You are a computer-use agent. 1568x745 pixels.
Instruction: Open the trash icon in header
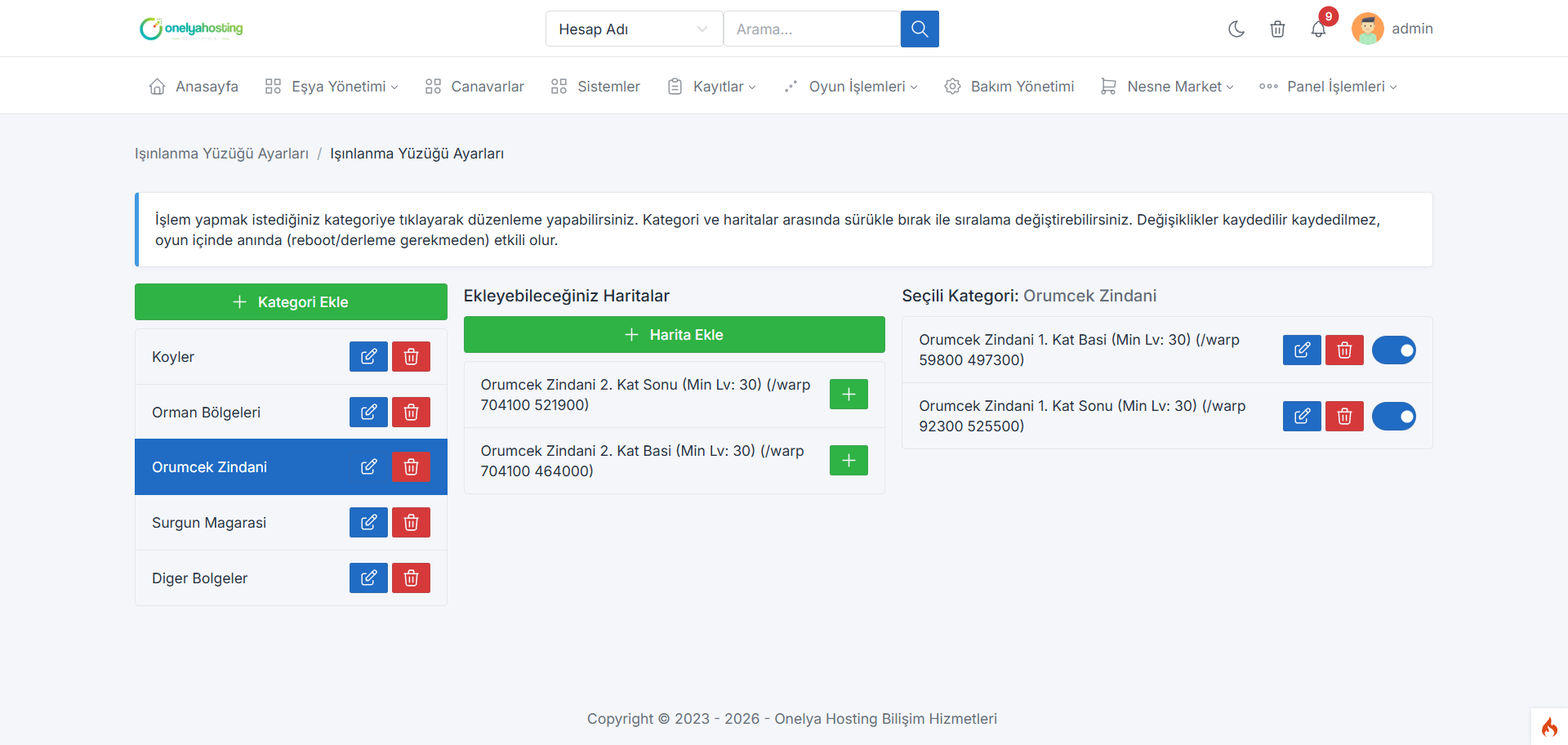click(1277, 29)
